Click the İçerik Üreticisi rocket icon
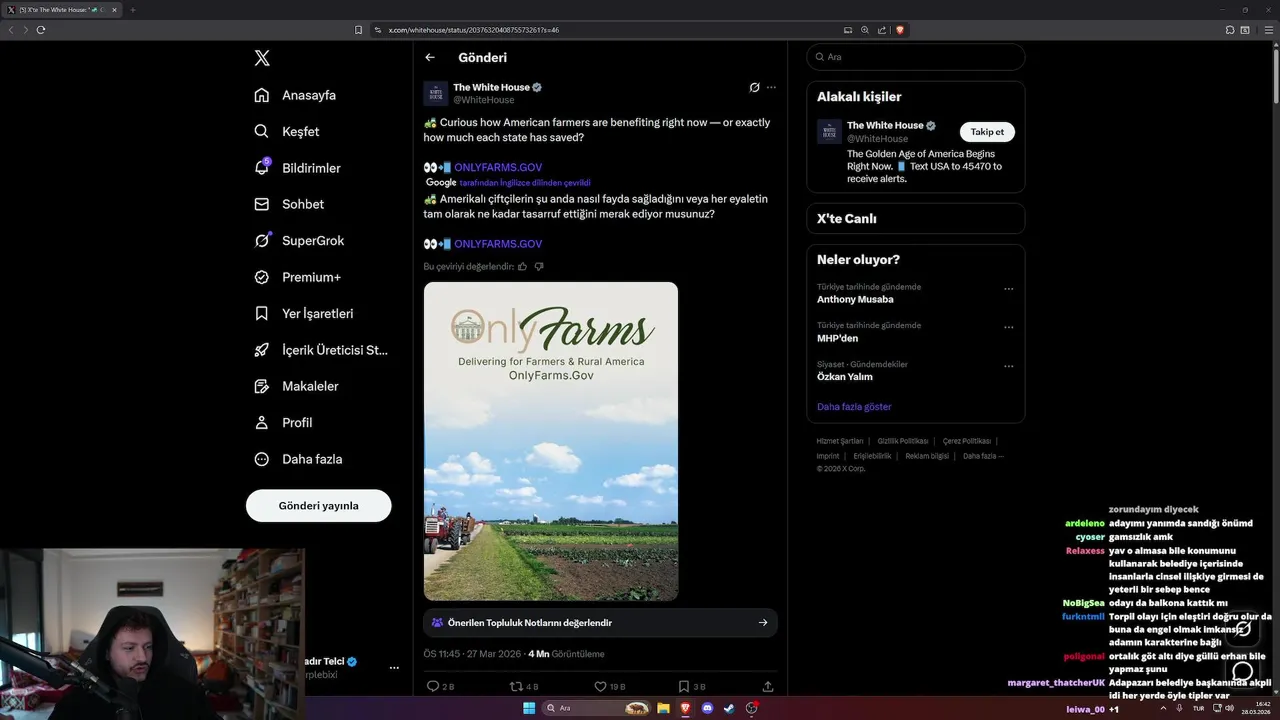 click(262, 350)
